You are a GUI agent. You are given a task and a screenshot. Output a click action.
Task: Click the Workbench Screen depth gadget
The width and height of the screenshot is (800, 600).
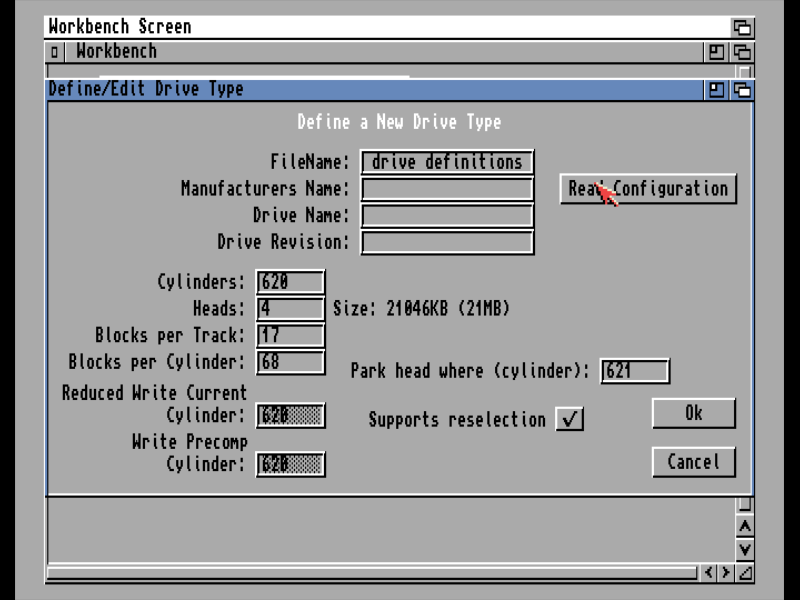click(742, 28)
